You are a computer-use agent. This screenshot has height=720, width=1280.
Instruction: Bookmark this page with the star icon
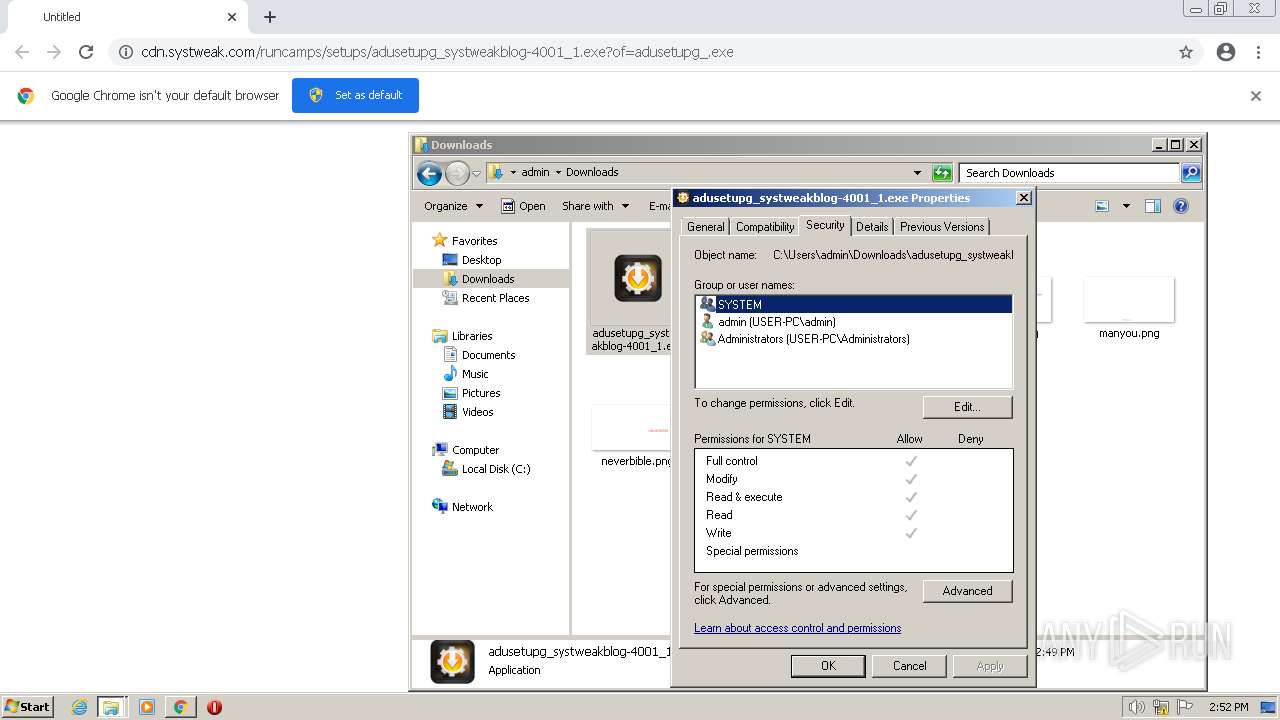tap(1186, 52)
